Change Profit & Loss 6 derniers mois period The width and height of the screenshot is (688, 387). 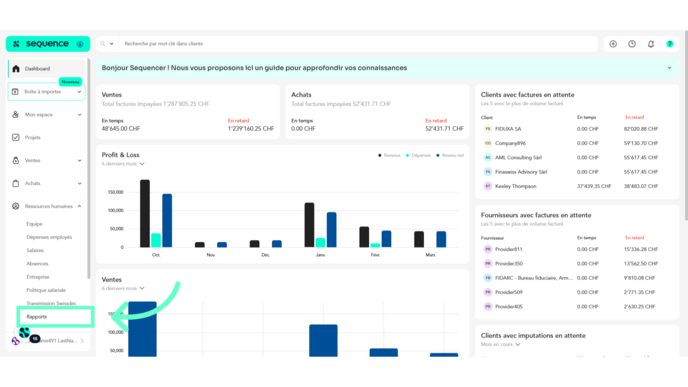(x=123, y=164)
